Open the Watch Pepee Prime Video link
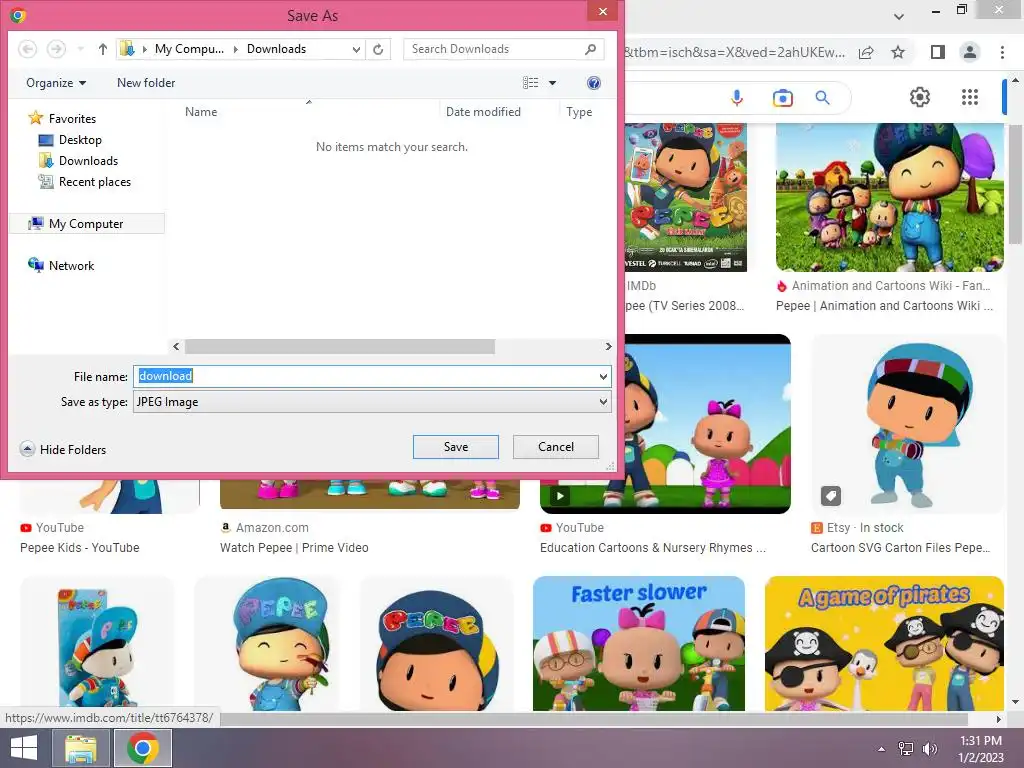Viewport: 1024px width, 768px height. coord(294,548)
